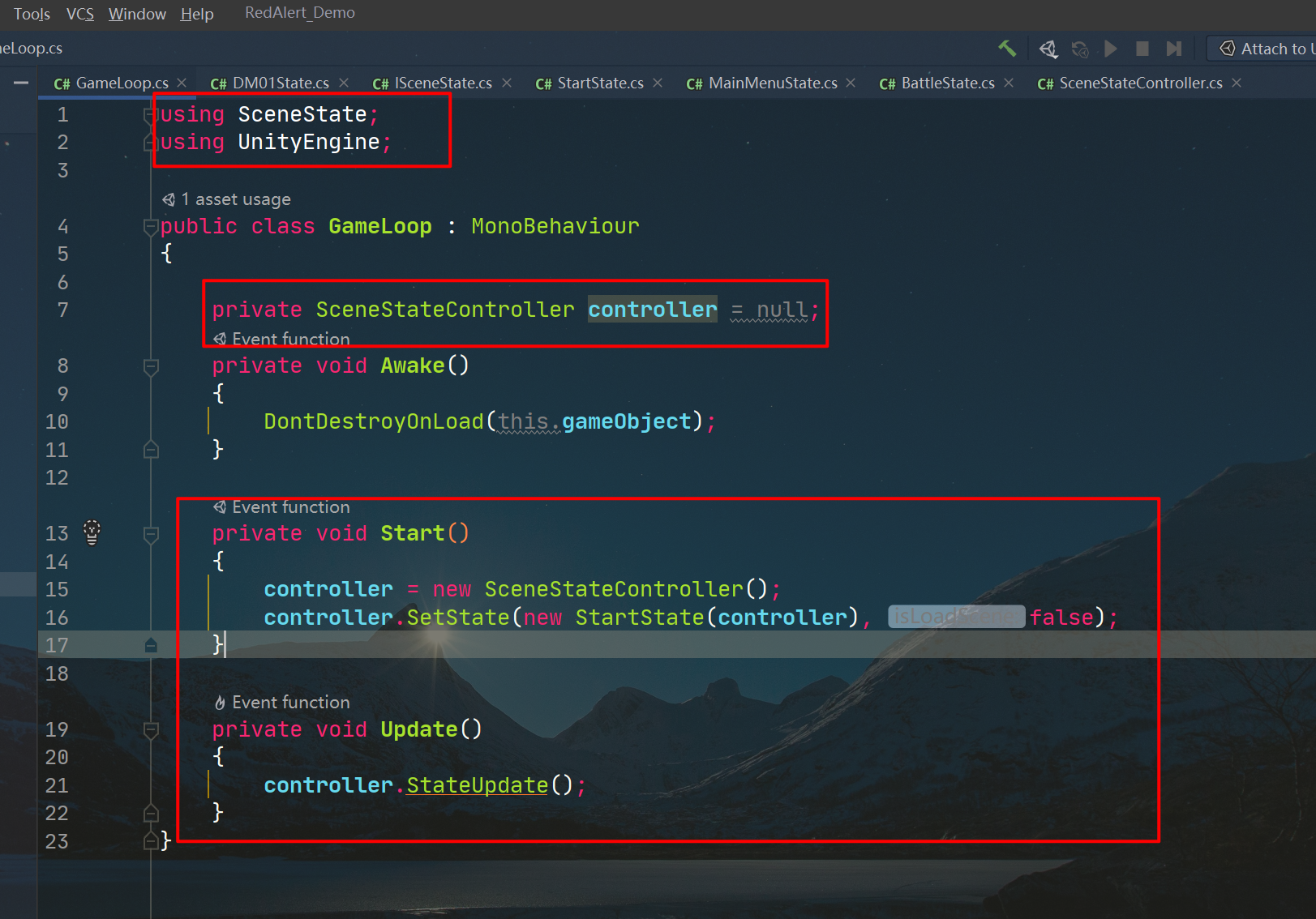
Task: Click the Unity refresh icon
Action: (1079, 49)
